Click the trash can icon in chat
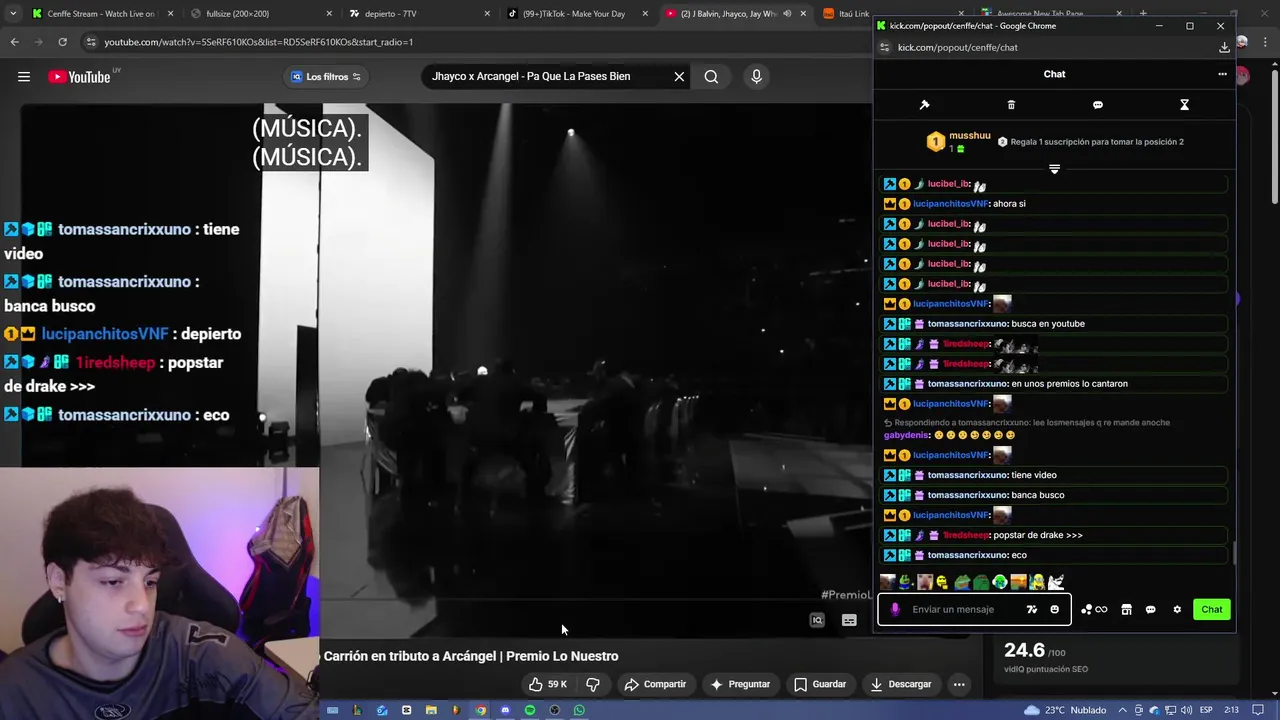Screen dimensions: 1280x720 click(1011, 105)
